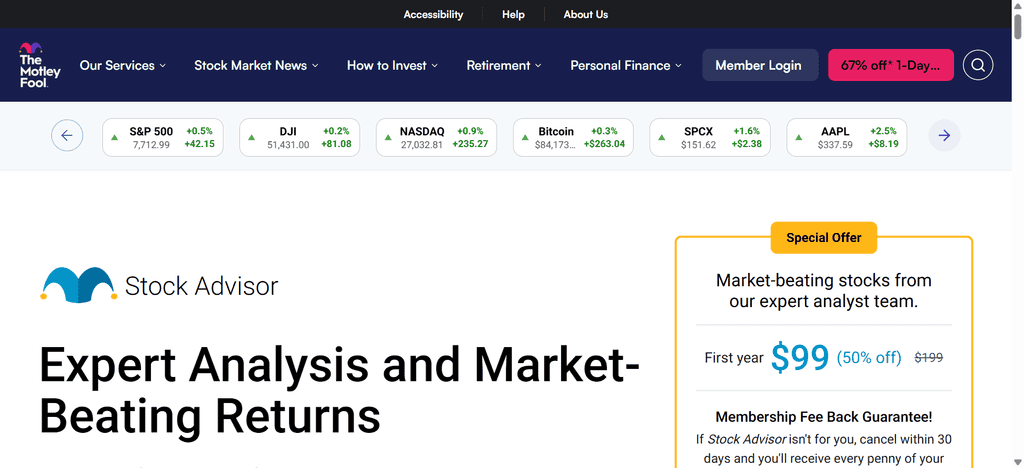Click the Stock Advisor title text

(201, 286)
